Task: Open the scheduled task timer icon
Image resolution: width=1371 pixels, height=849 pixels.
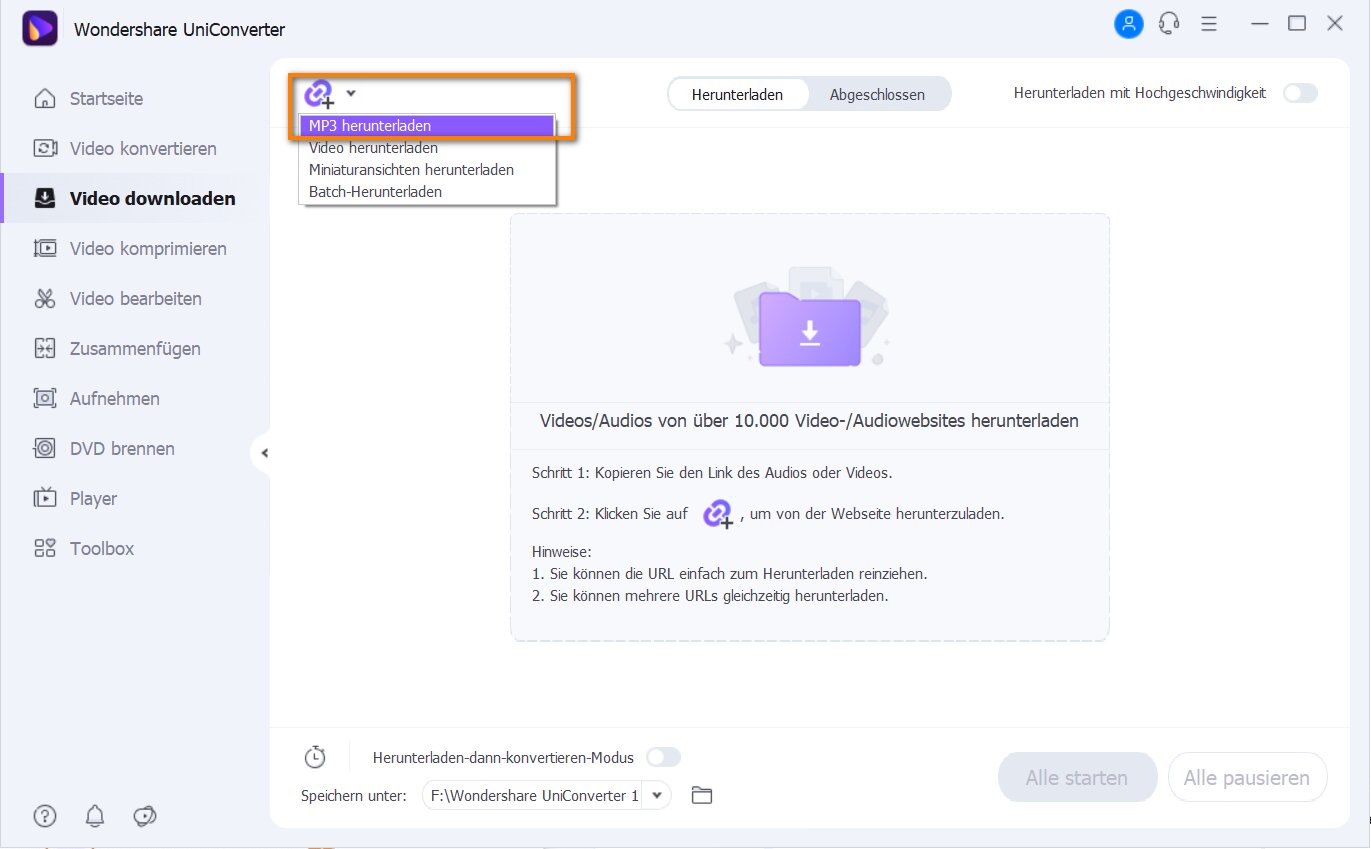Action: click(x=315, y=757)
